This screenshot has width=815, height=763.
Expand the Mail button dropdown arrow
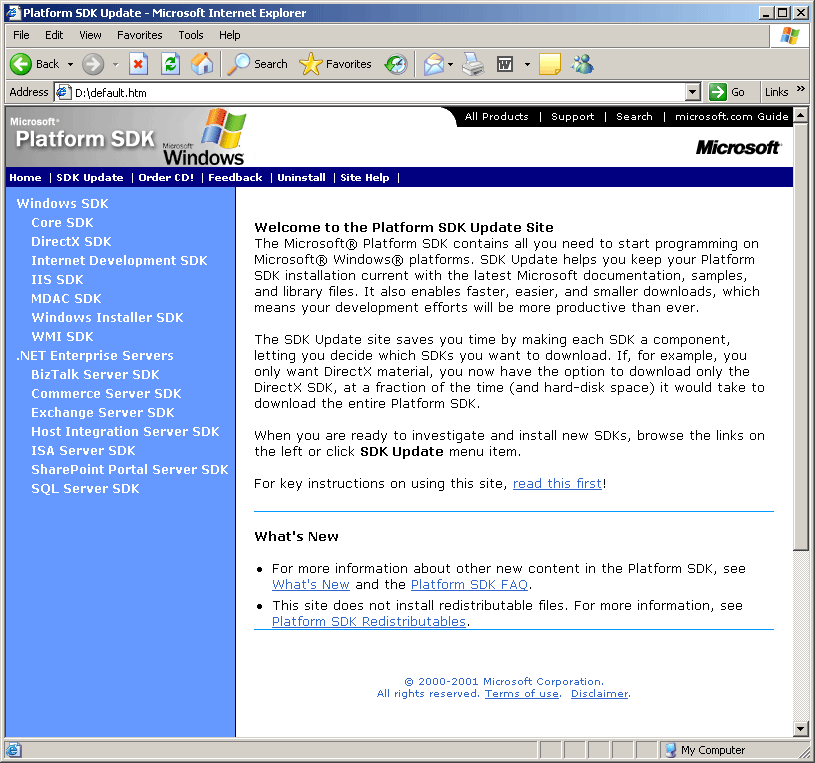point(450,64)
